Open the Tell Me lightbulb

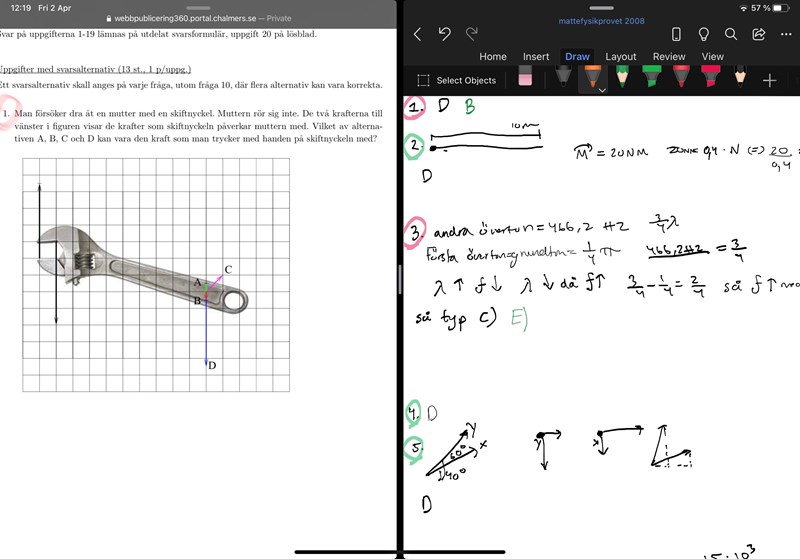(704, 34)
